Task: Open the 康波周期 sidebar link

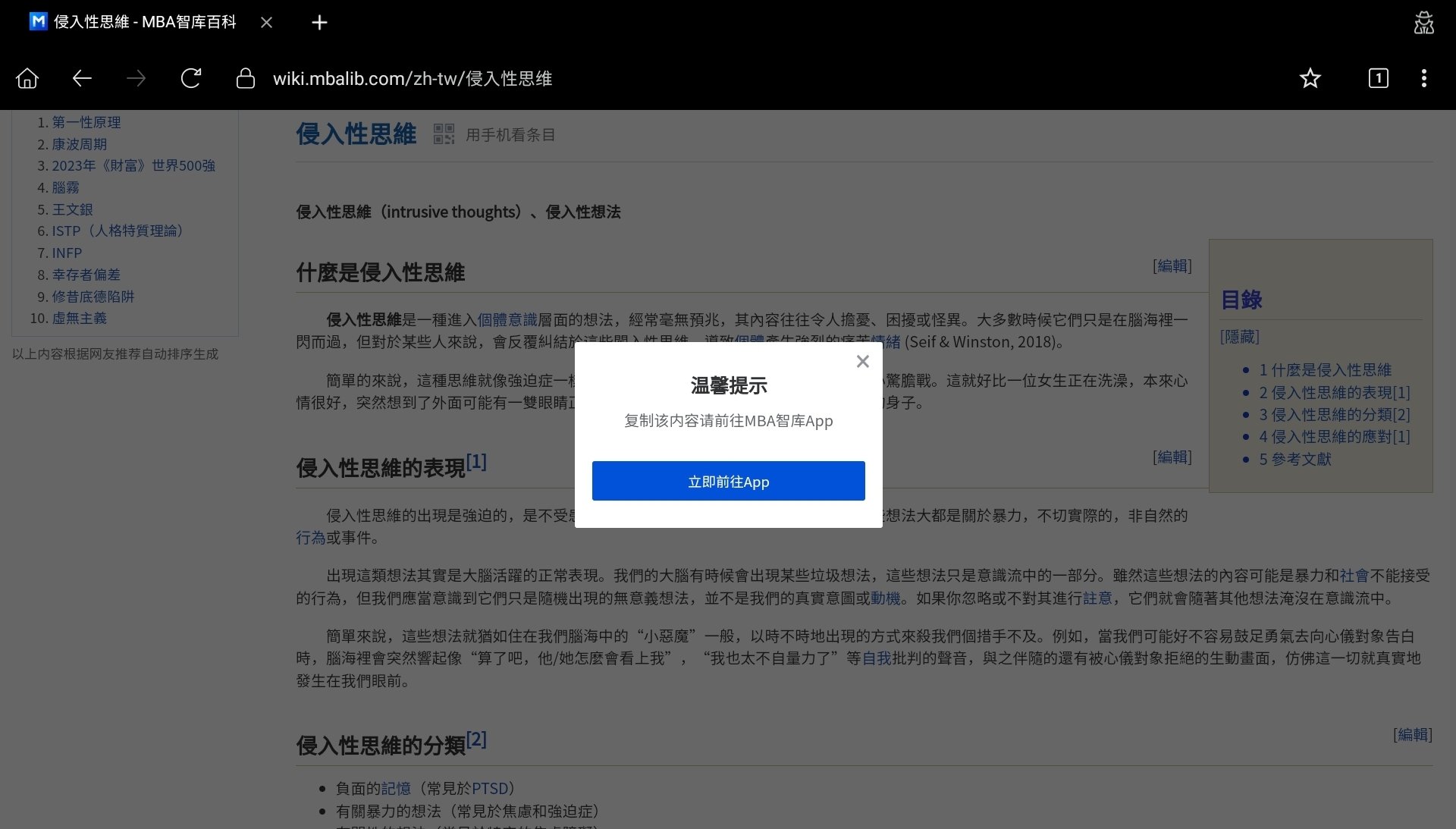Action: (x=80, y=144)
